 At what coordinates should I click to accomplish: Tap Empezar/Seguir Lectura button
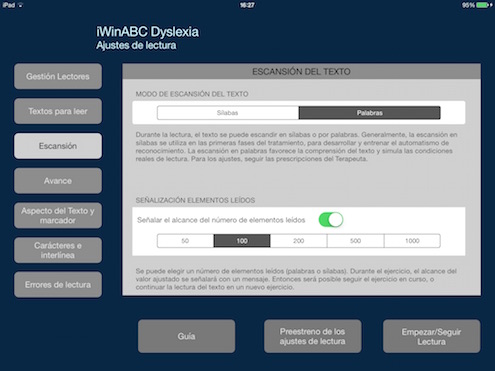[x=432, y=336]
